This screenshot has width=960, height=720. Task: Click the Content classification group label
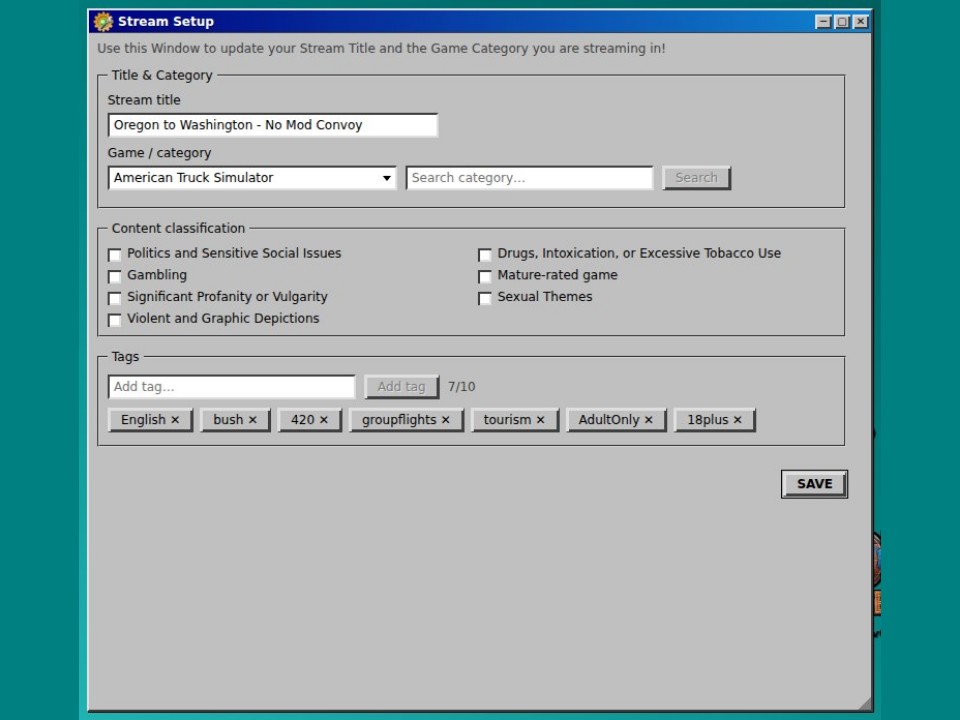178,228
